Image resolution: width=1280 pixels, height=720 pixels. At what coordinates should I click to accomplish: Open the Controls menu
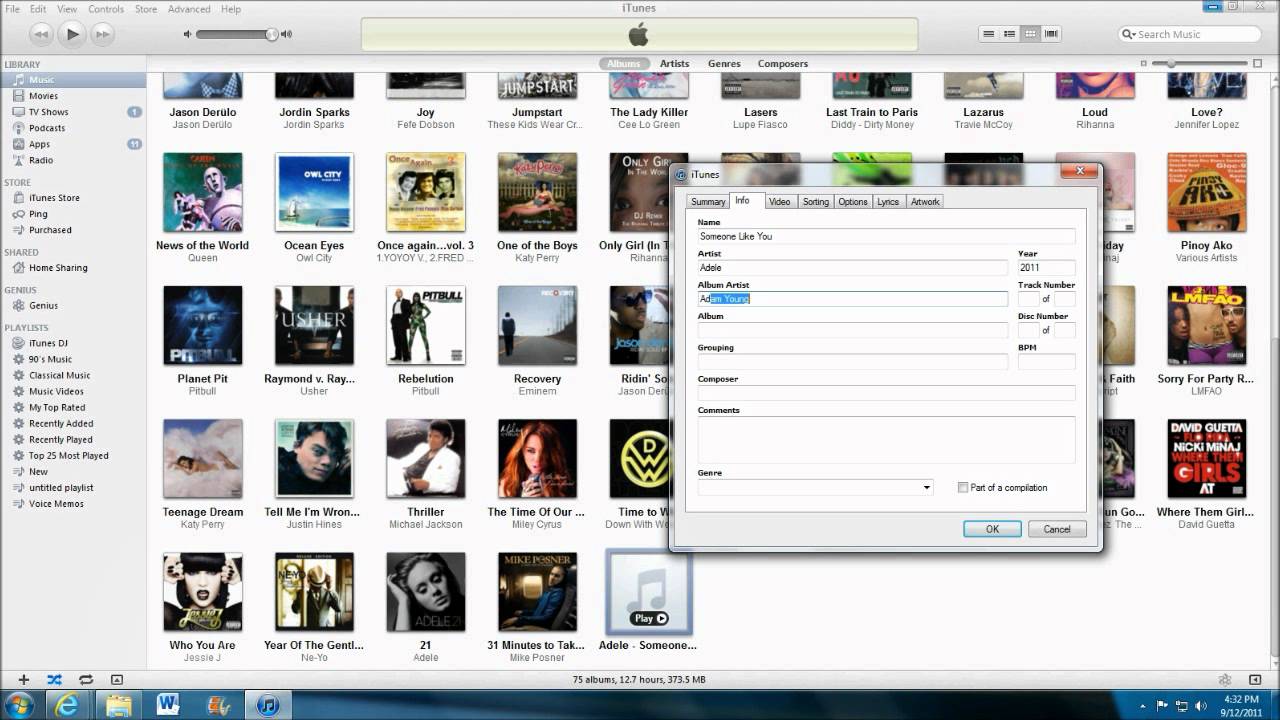(x=106, y=9)
